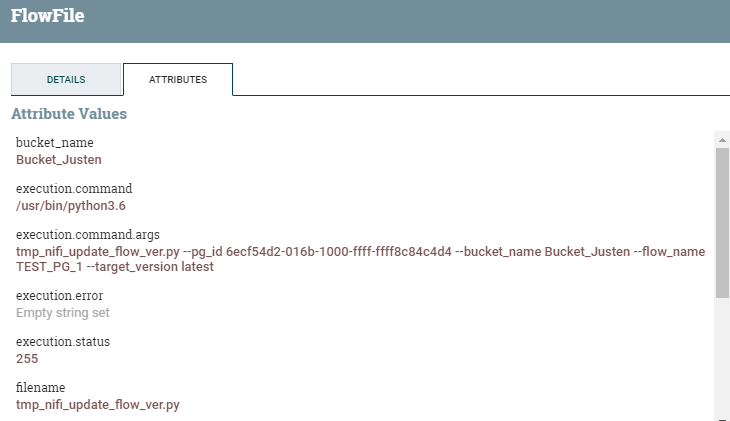Click the scrollbar up arrow
This screenshot has height=421, width=730.
point(721,138)
